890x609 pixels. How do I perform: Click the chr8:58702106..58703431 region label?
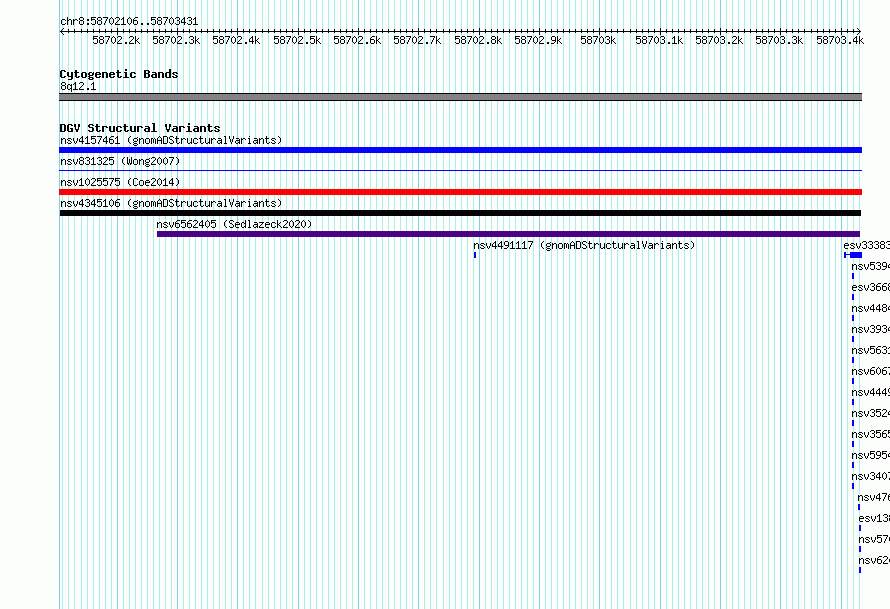point(129,22)
